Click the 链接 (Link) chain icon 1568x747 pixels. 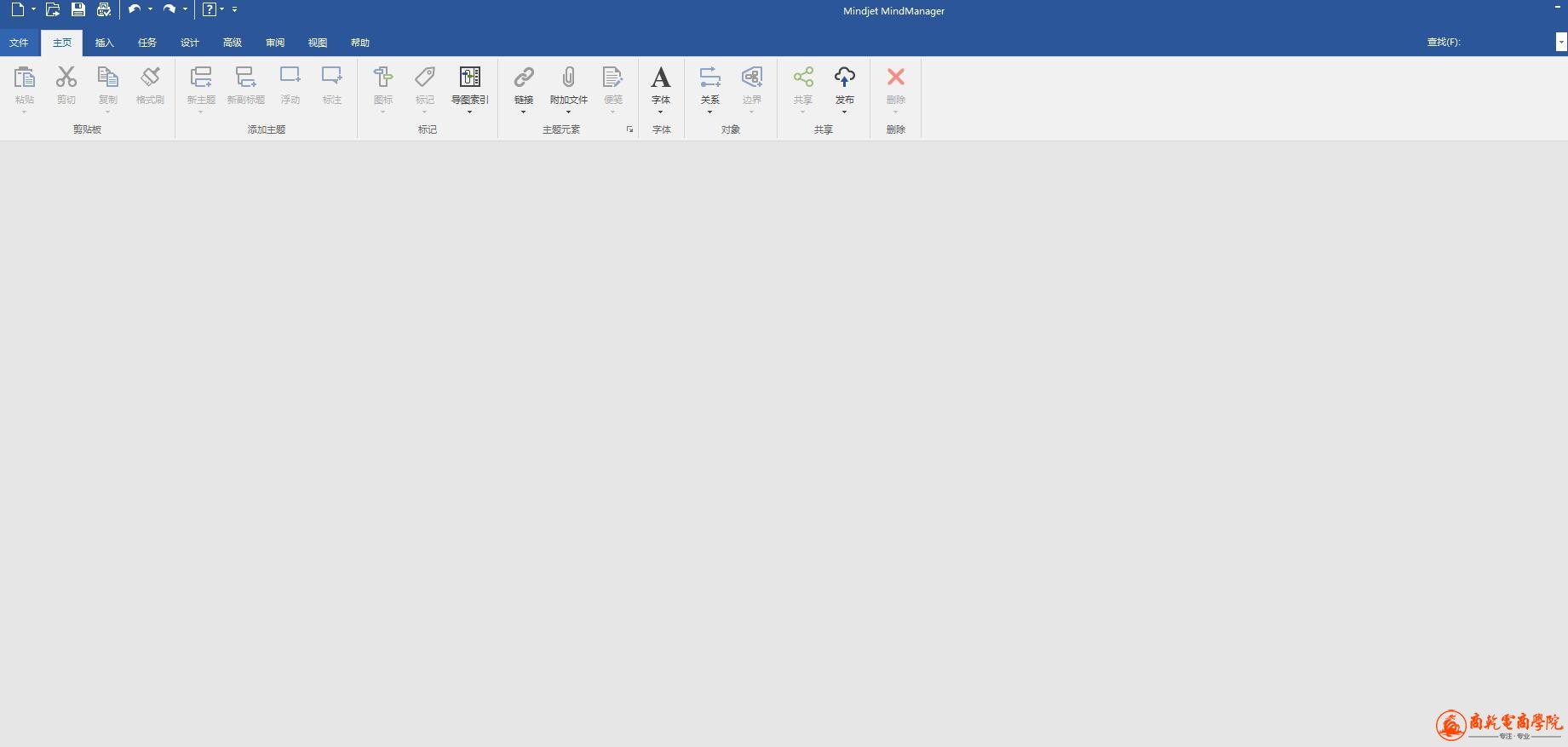(524, 78)
